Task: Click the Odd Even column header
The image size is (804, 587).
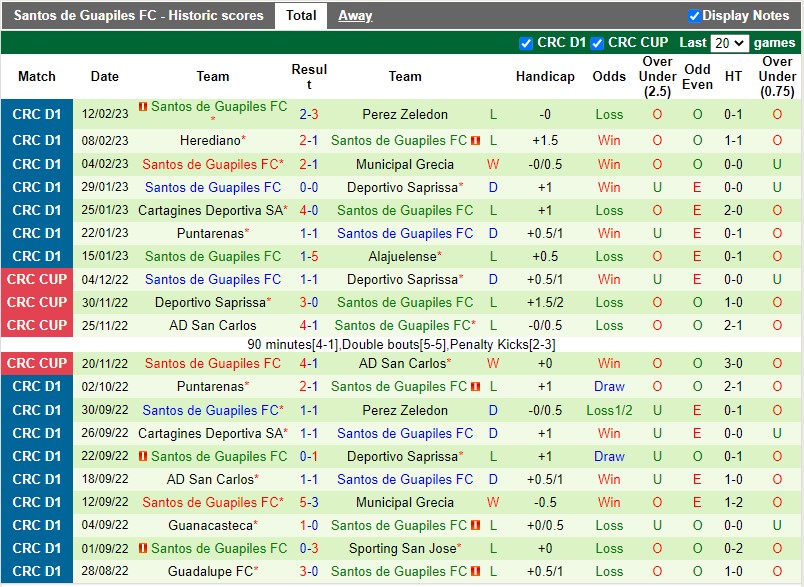Action: [x=697, y=76]
